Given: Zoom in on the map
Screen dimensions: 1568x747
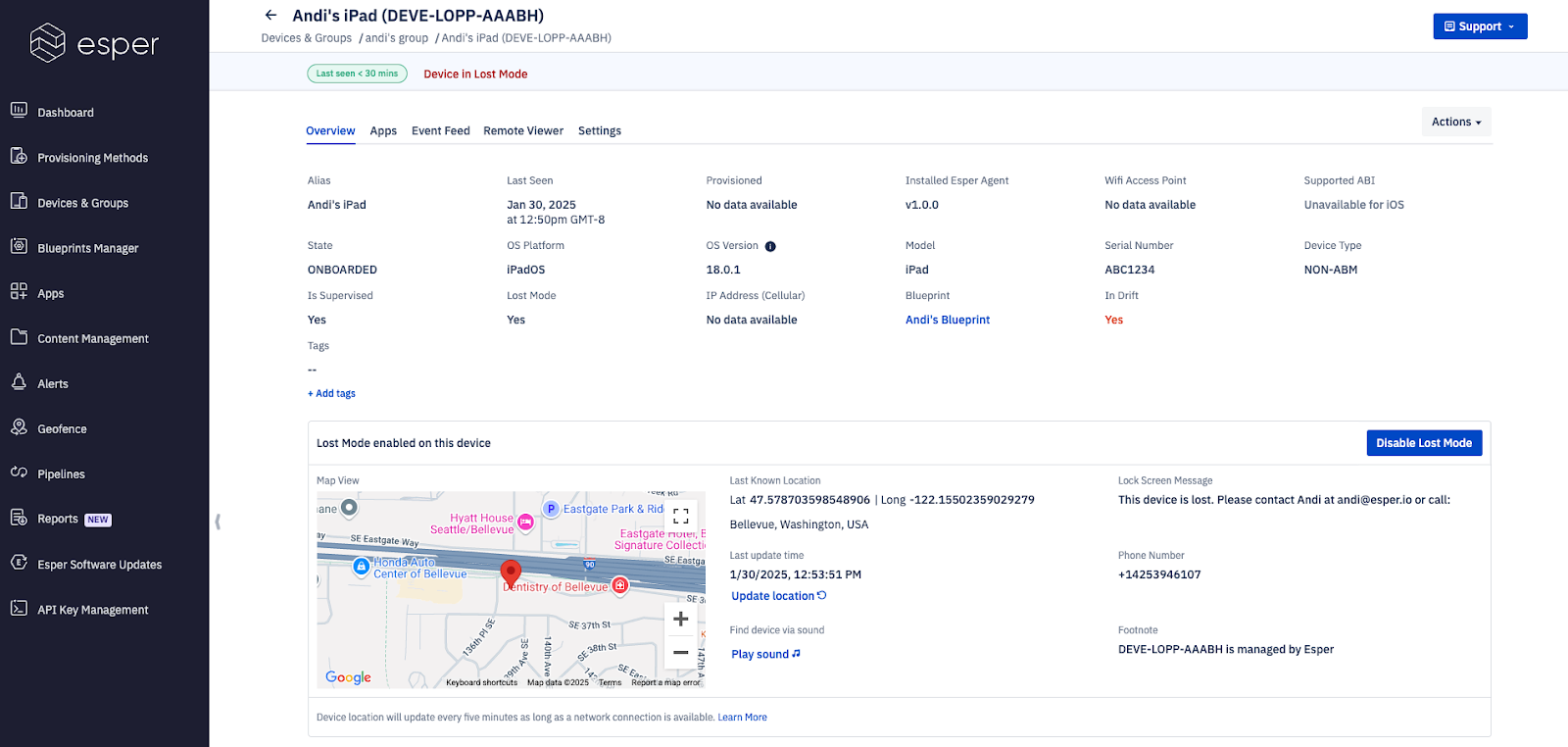Looking at the screenshot, I should pos(681,620).
